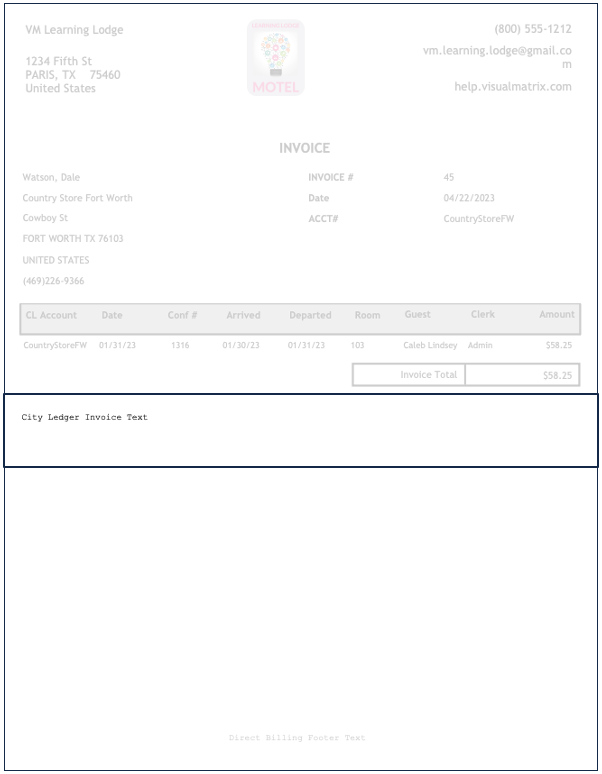
Task: Click the VM Learning Lodge header name
Action: [x=74, y=29]
